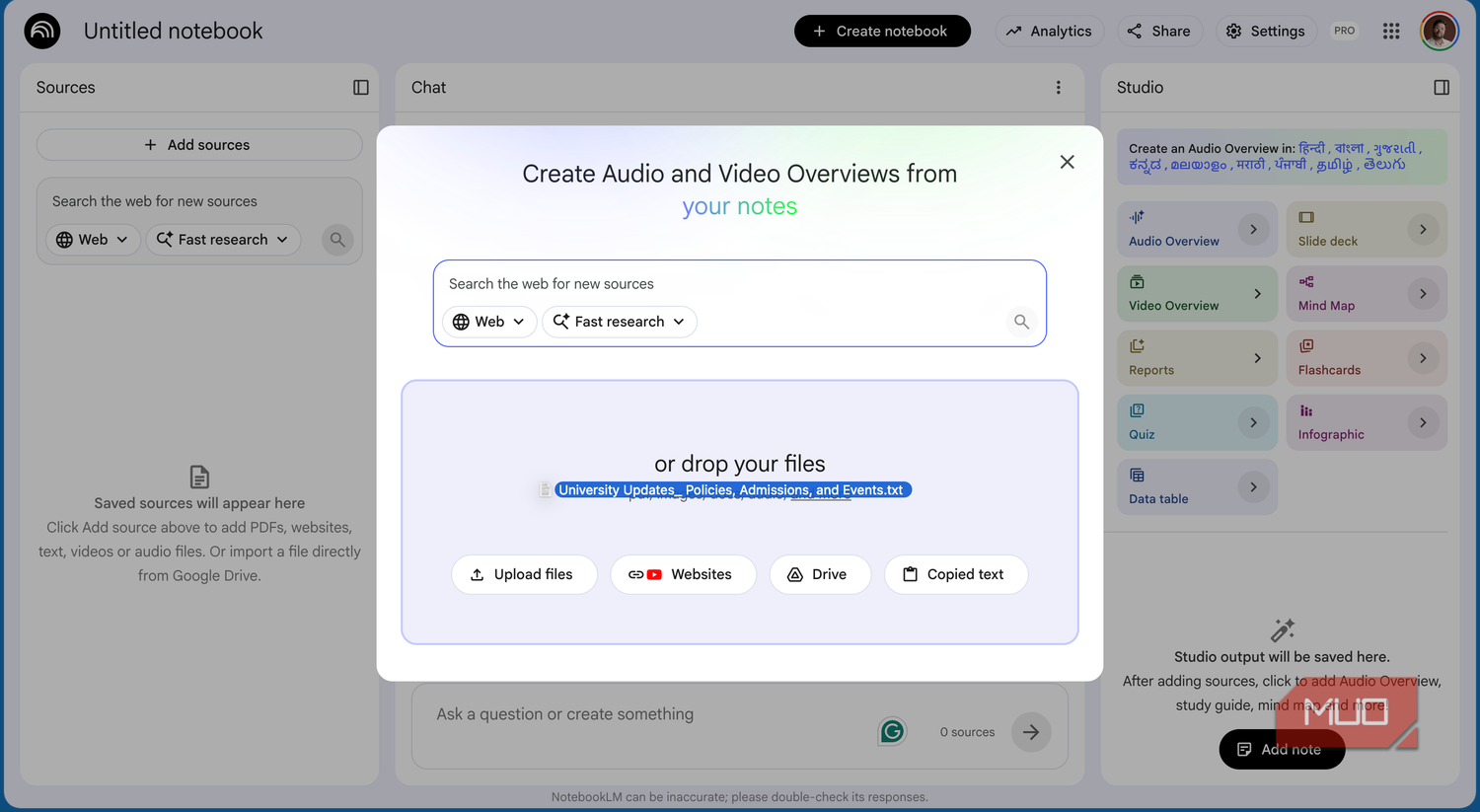
Task: Open Quiz options arrow
Action: click(x=1253, y=422)
